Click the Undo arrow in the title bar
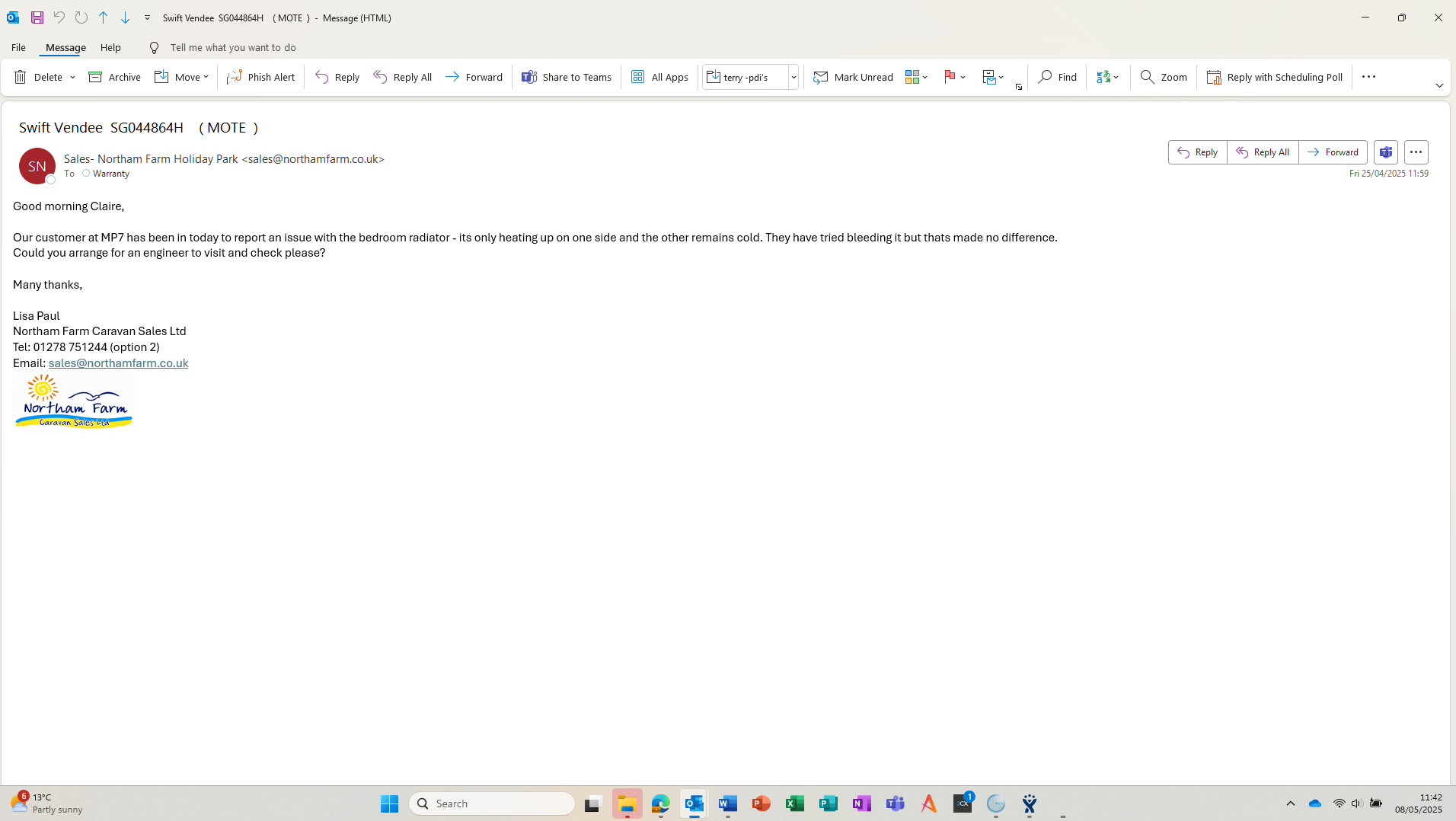Screen dimensions: 1456x821 pos(59,18)
